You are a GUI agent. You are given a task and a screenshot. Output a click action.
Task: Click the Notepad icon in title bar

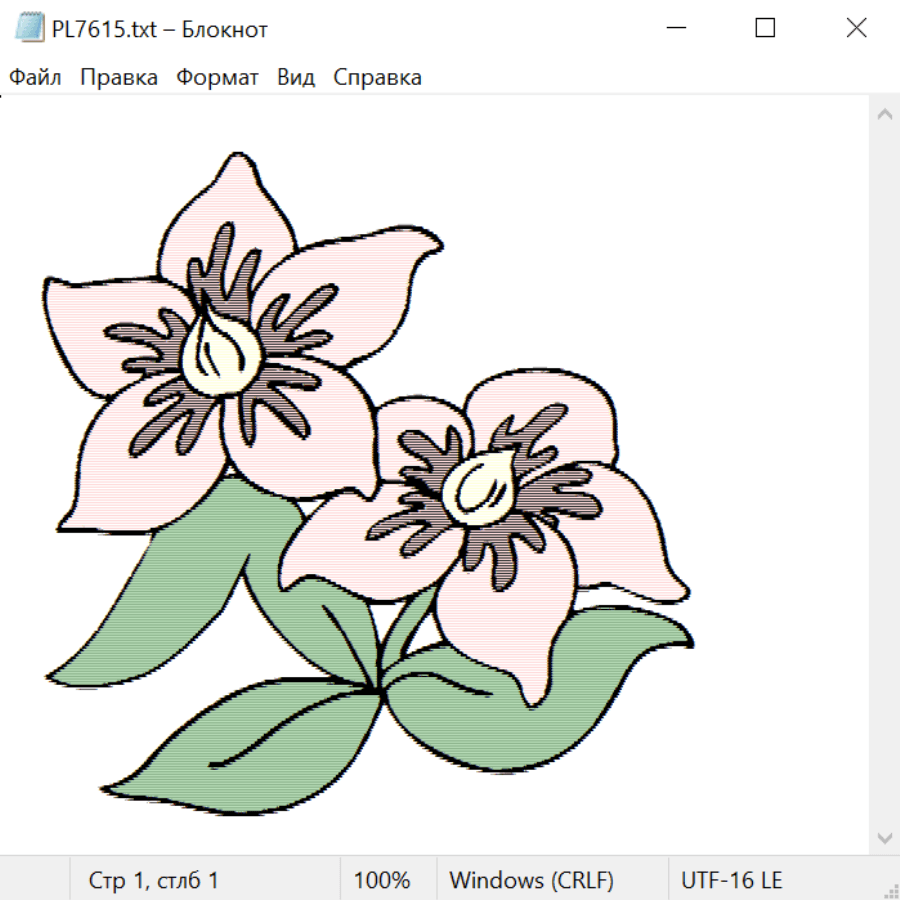tap(29, 28)
